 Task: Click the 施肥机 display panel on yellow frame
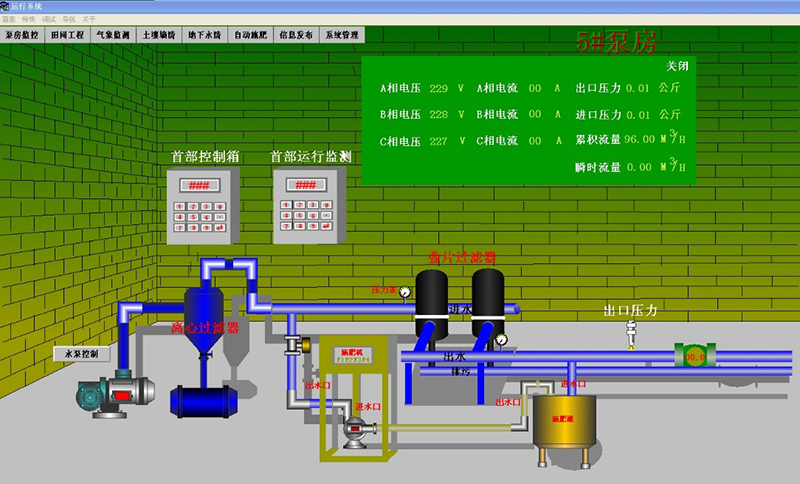pos(345,353)
